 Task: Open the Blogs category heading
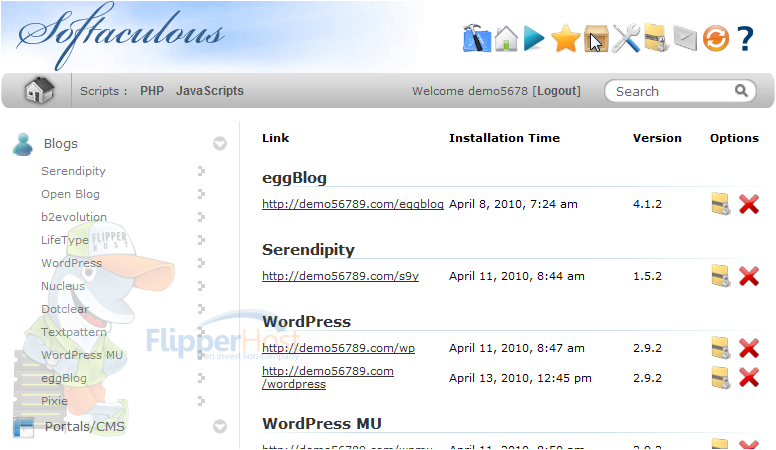[x=61, y=144]
